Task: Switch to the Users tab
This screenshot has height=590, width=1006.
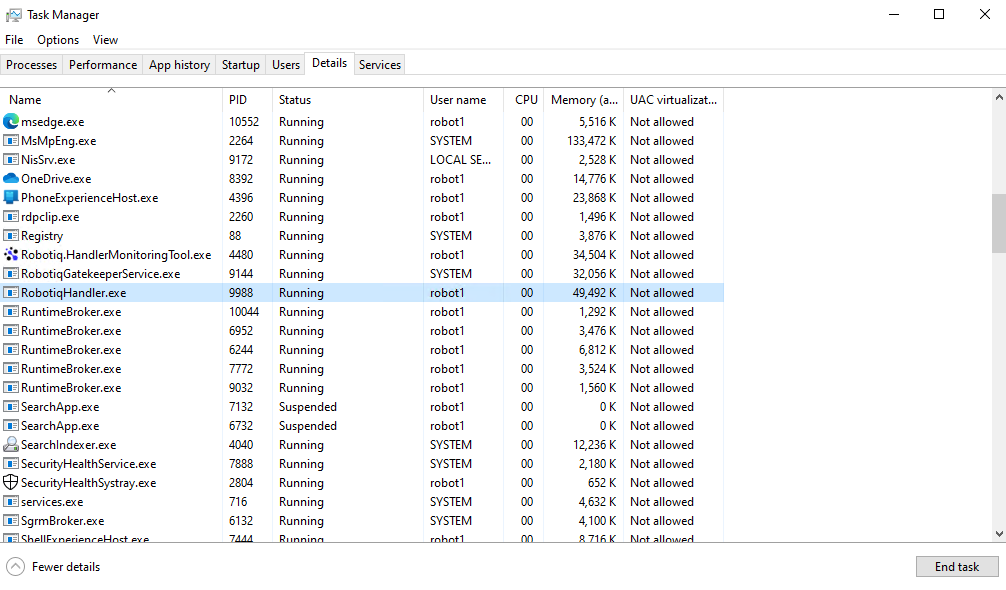Action: (286, 65)
